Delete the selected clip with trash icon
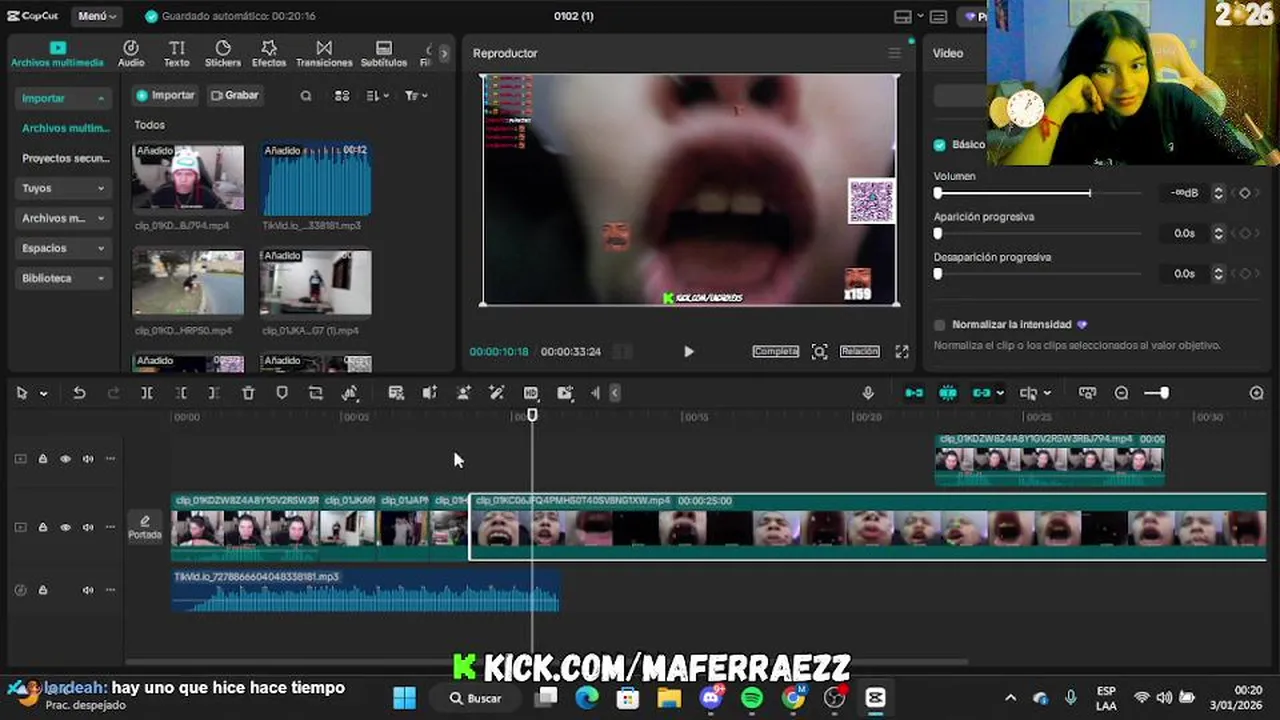Viewport: 1280px width, 720px height. 248,393
